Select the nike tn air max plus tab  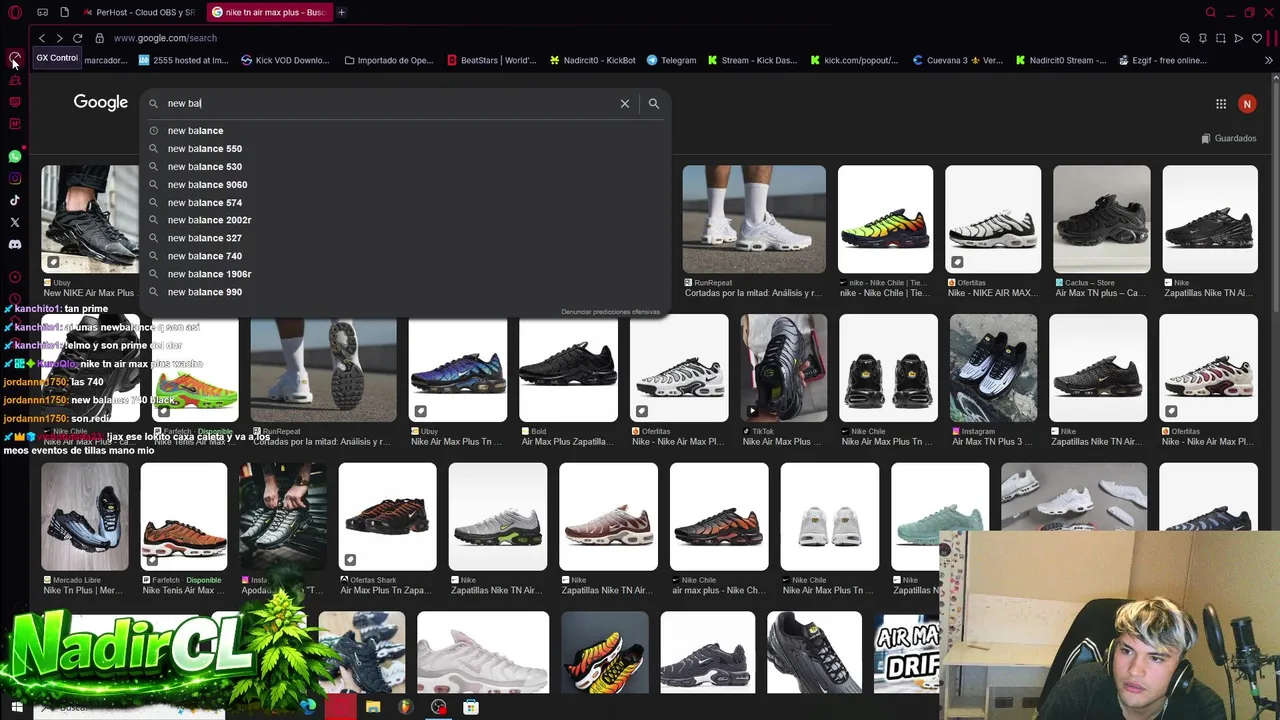[270, 12]
